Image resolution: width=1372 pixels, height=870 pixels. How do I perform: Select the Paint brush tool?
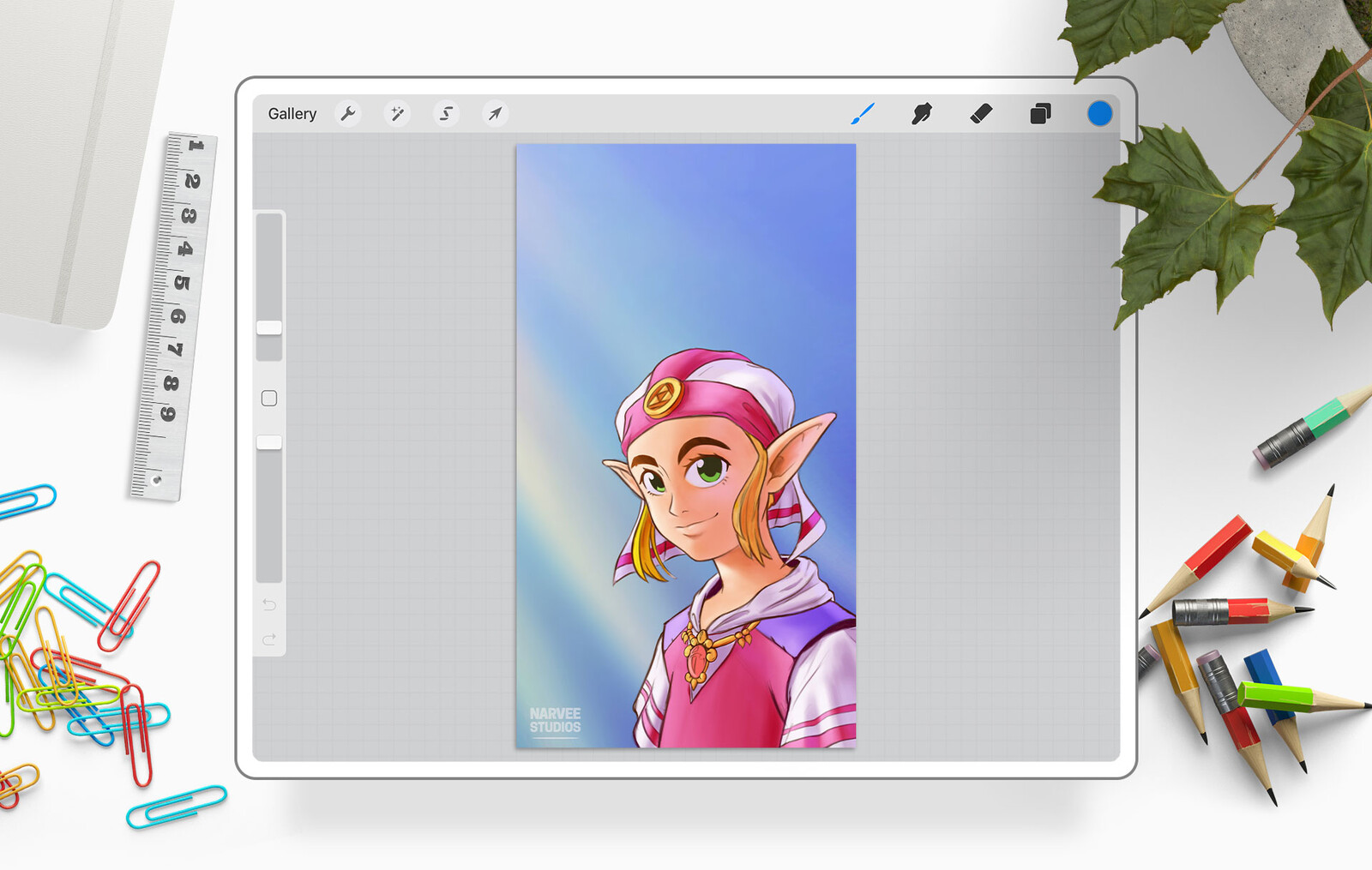[x=863, y=113]
